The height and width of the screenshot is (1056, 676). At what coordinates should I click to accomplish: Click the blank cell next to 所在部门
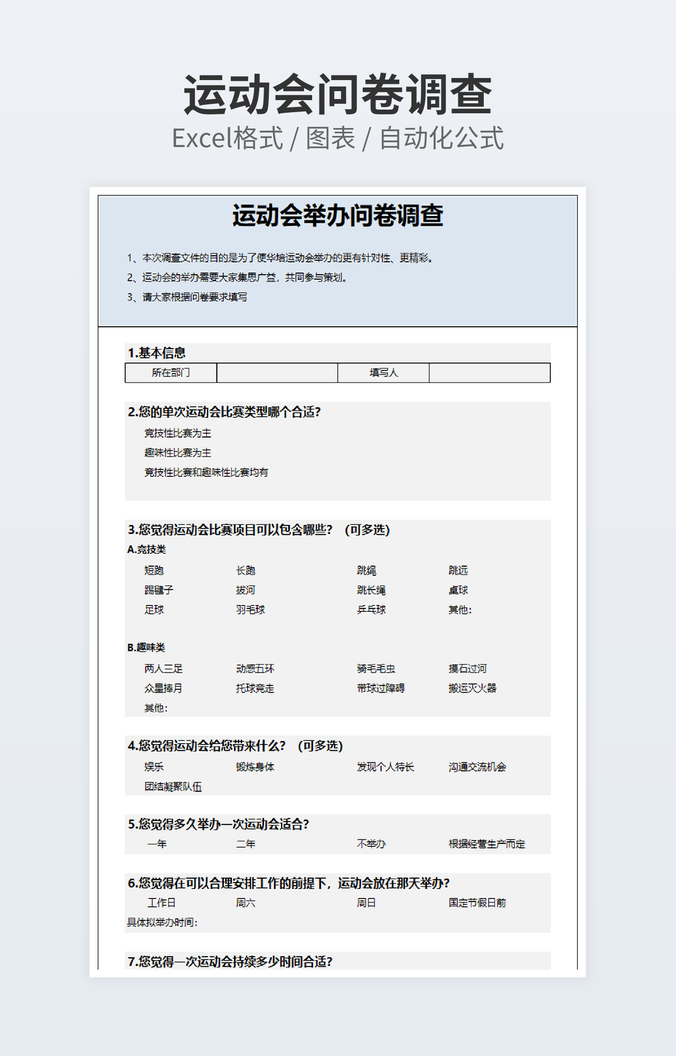[x=277, y=373]
